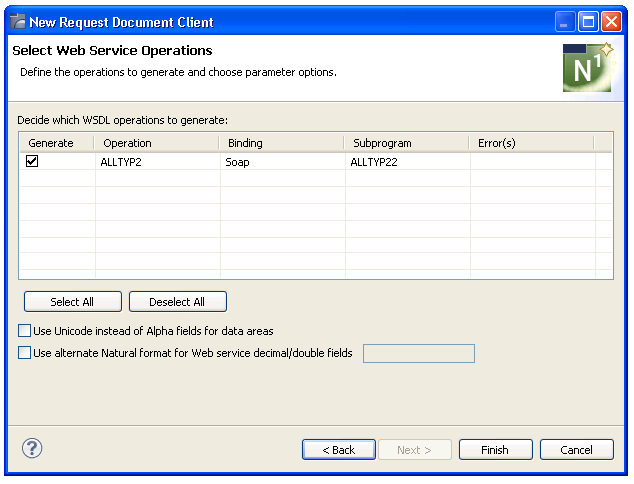Click the Deselect All button

[178, 302]
